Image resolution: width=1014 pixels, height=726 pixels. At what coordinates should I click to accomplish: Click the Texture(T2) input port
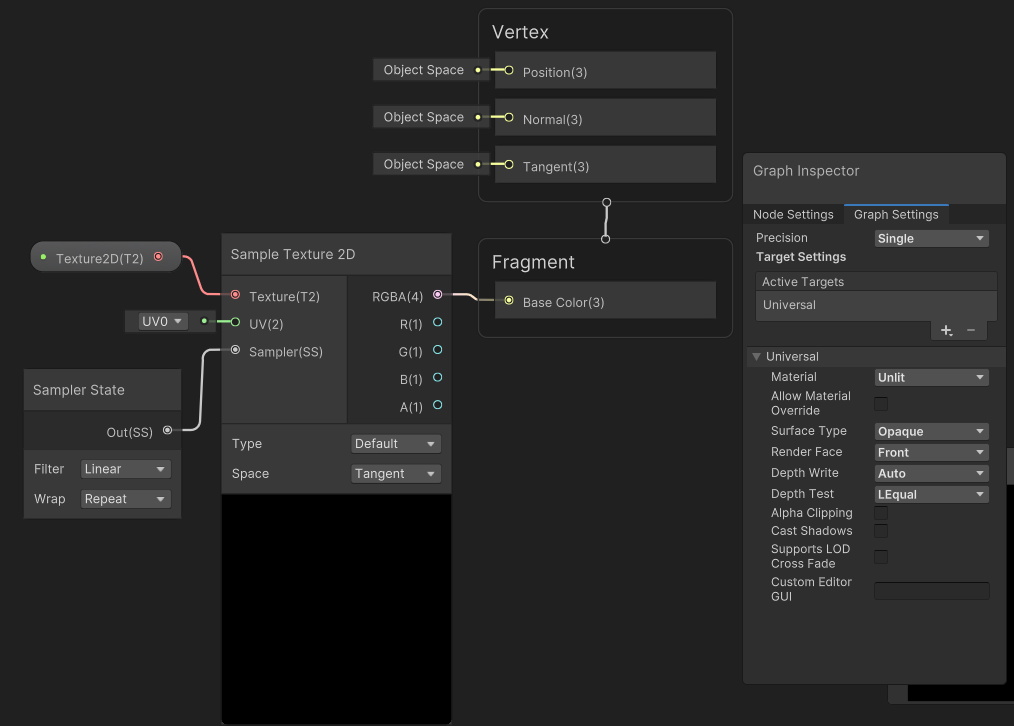(236, 296)
